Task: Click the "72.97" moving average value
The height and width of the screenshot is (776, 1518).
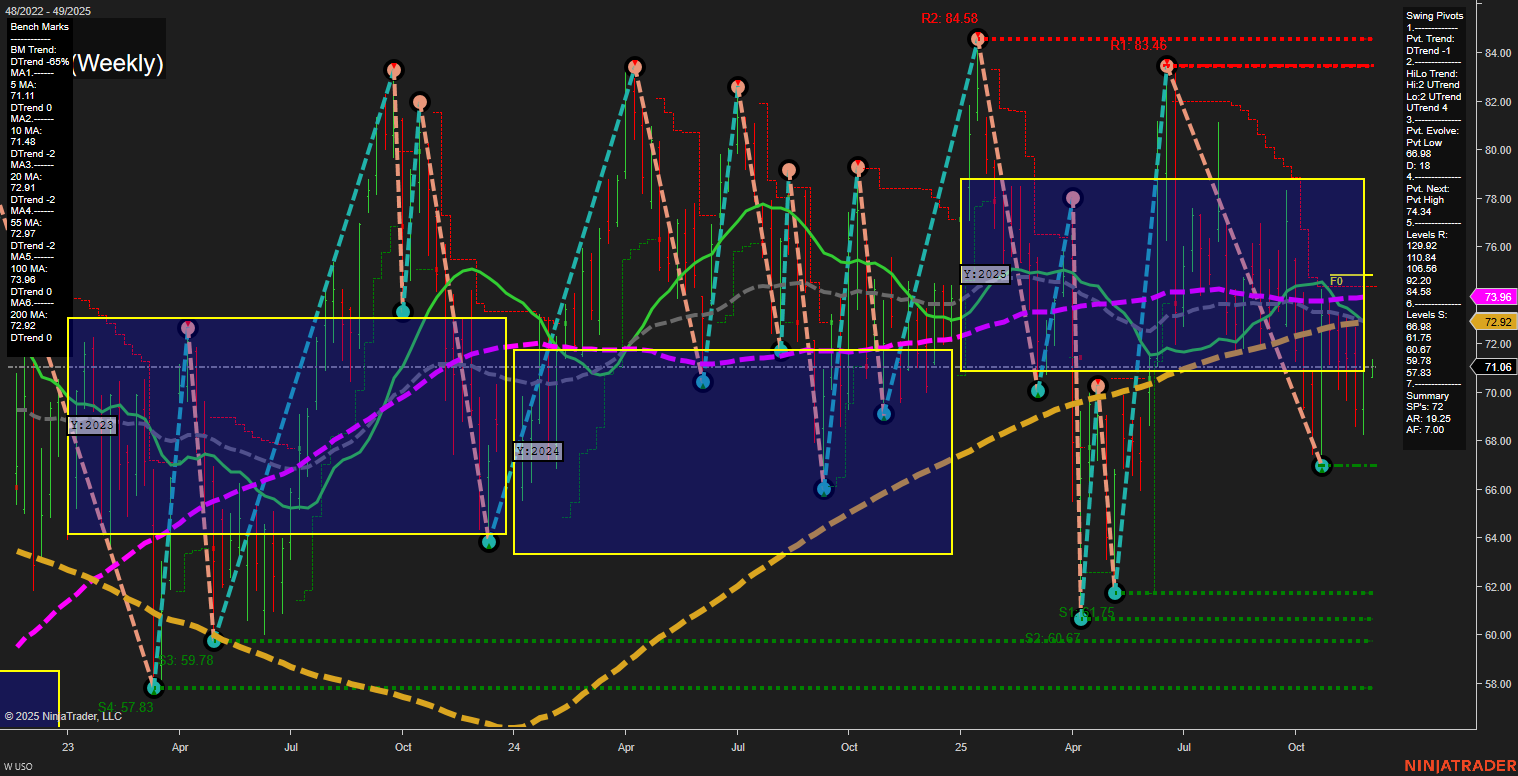Action: point(23,234)
